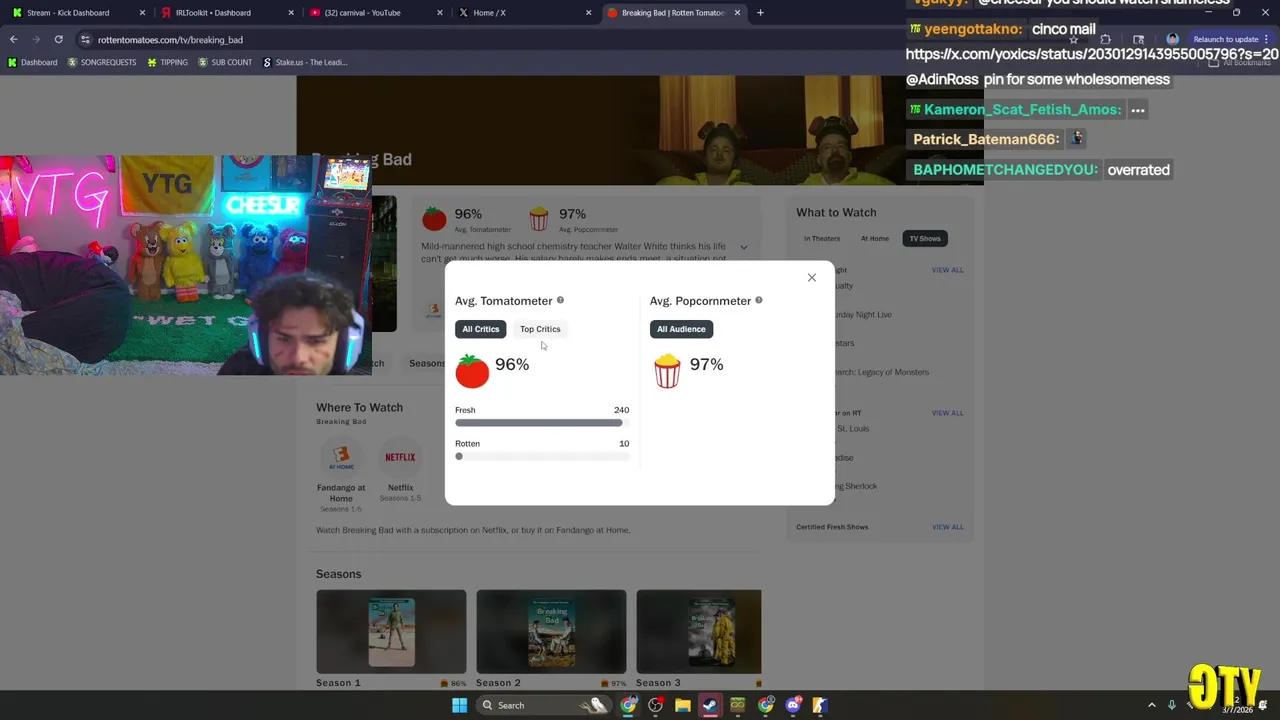Expand the show synopsis chevron

(x=743, y=247)
